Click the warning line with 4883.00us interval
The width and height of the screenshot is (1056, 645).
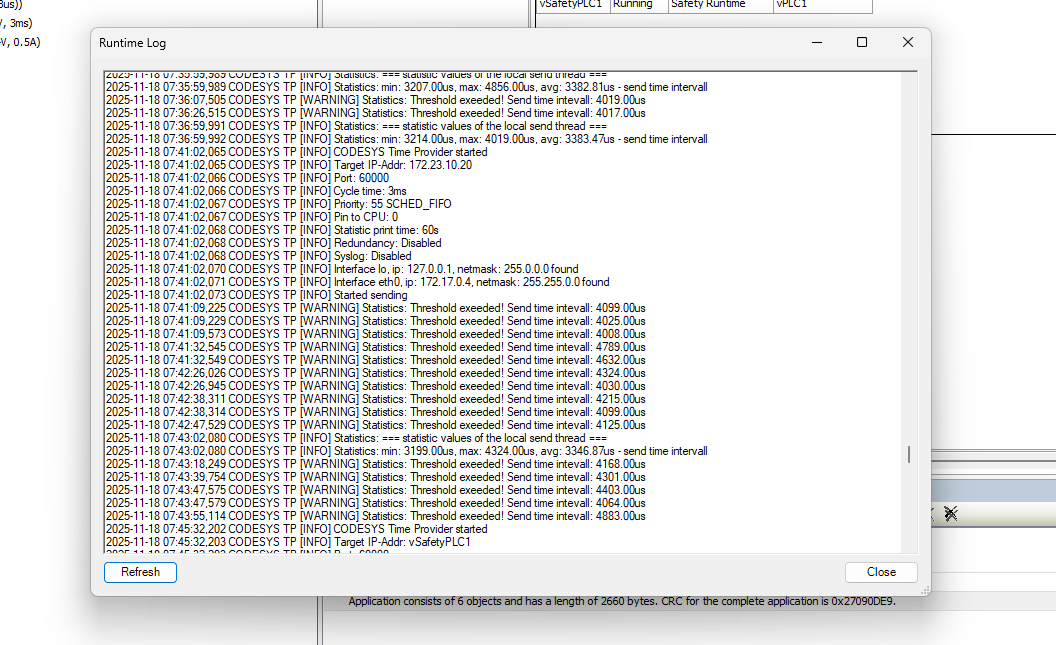pyautogui.click(x=375, y=516)
